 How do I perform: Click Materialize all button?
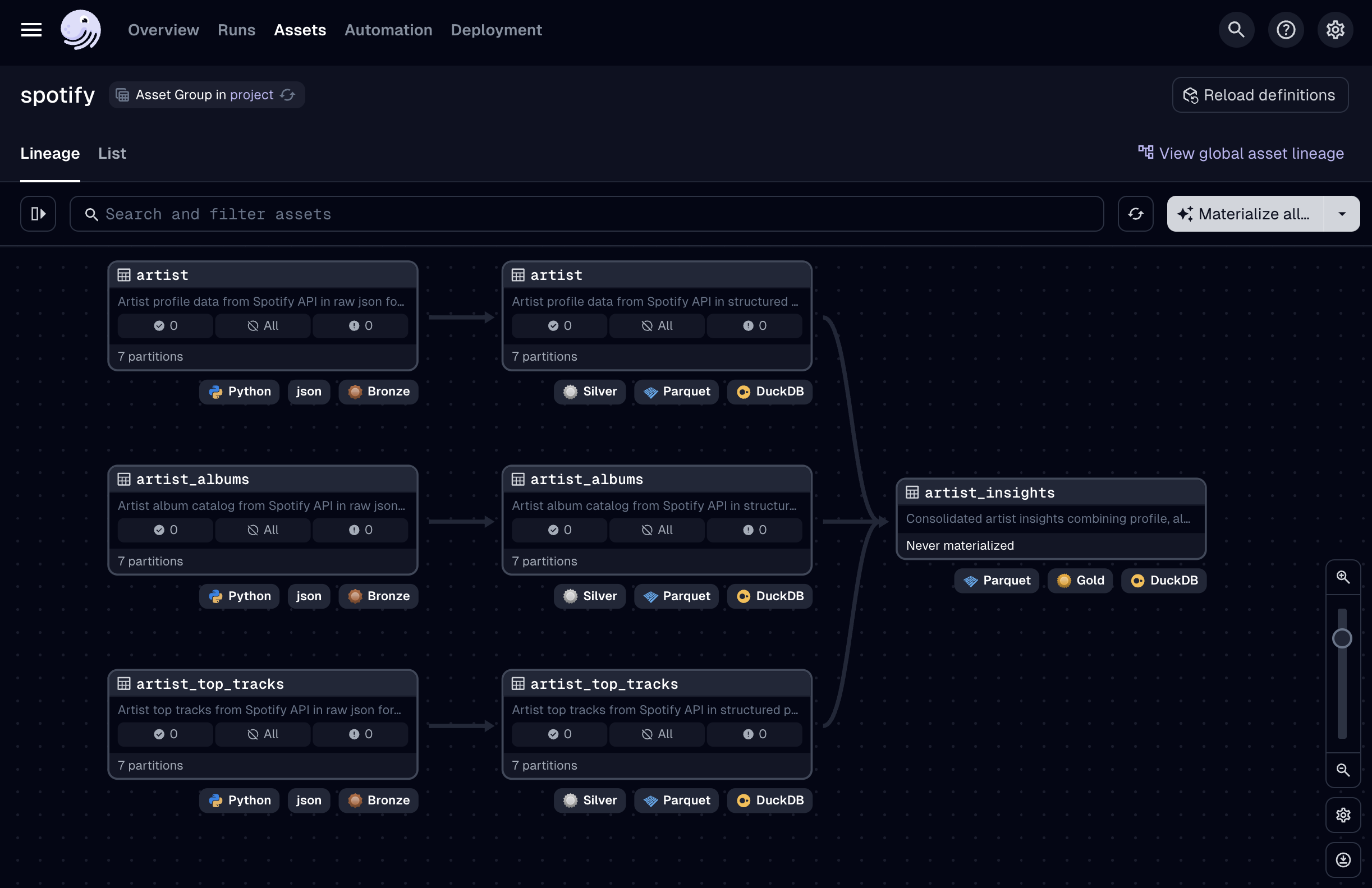[x=1245, y=214]
